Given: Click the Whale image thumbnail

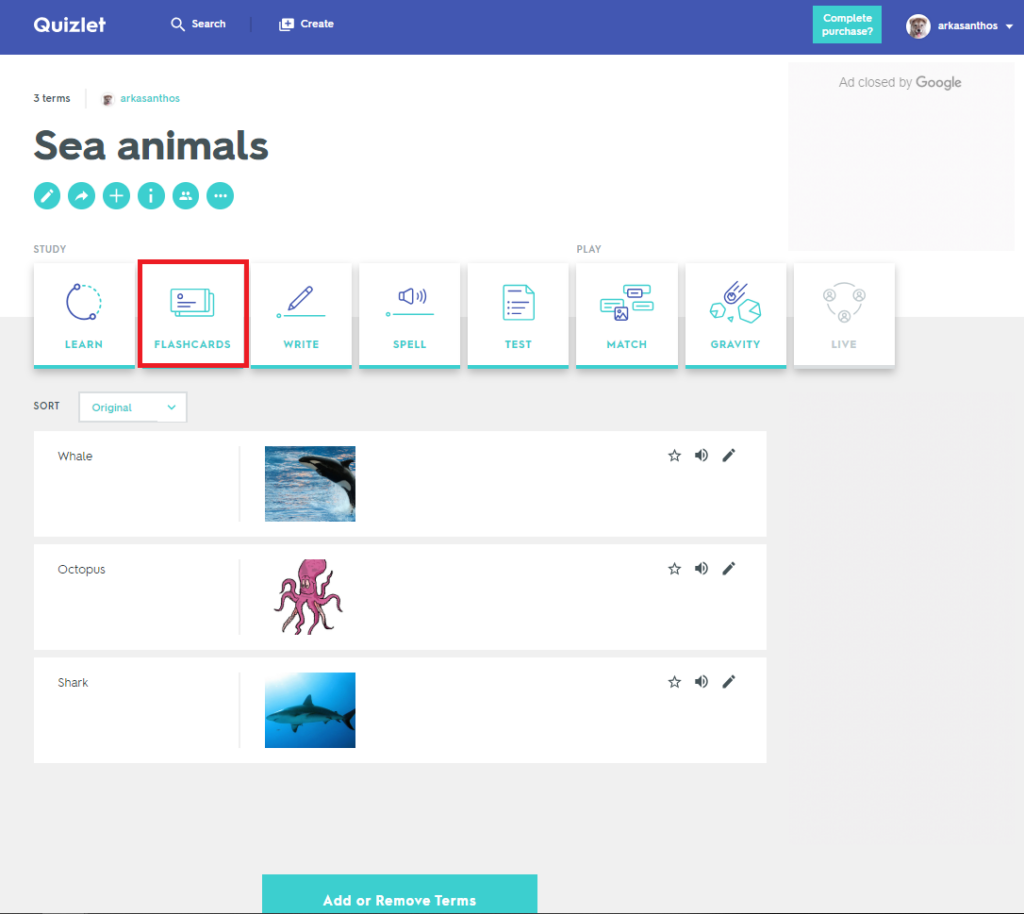Looking at the screenshot, I should pos(309,484).
